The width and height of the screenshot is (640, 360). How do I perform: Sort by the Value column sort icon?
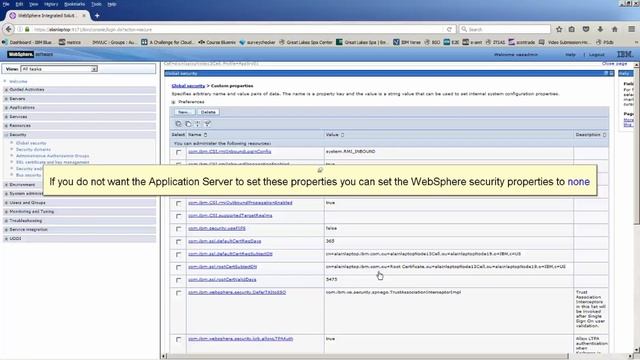coord(342,135)
